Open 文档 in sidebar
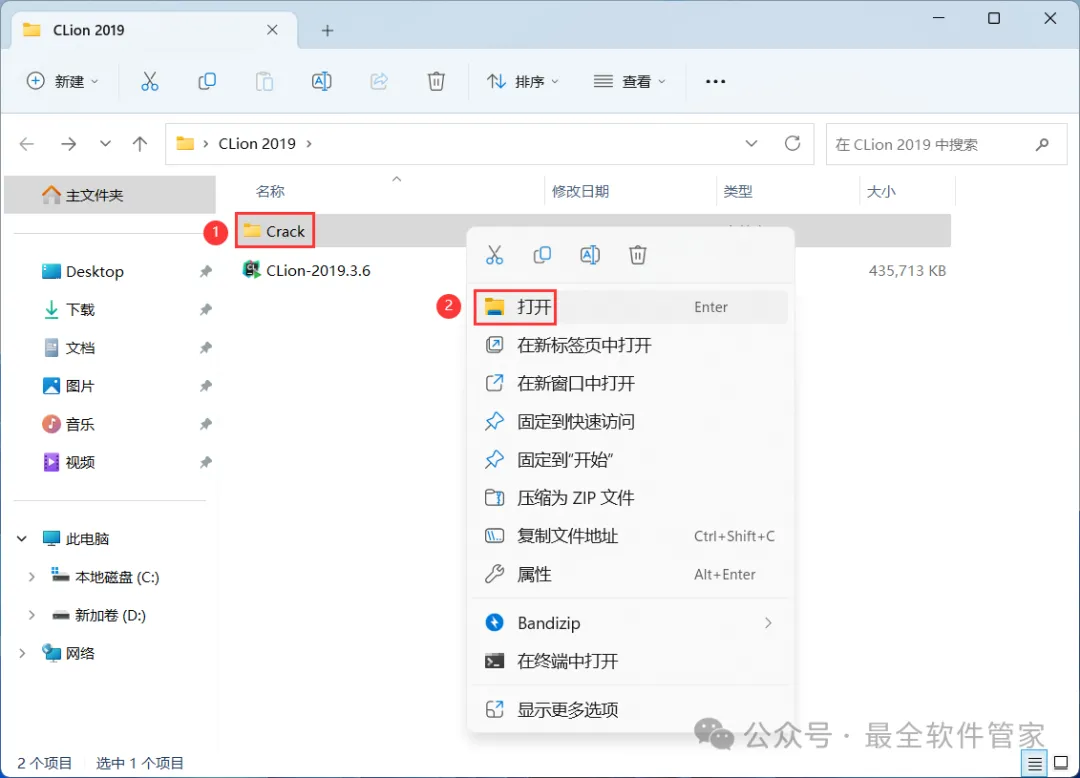The height and width of the screenshot is (778, 1080). click(70, 348)
